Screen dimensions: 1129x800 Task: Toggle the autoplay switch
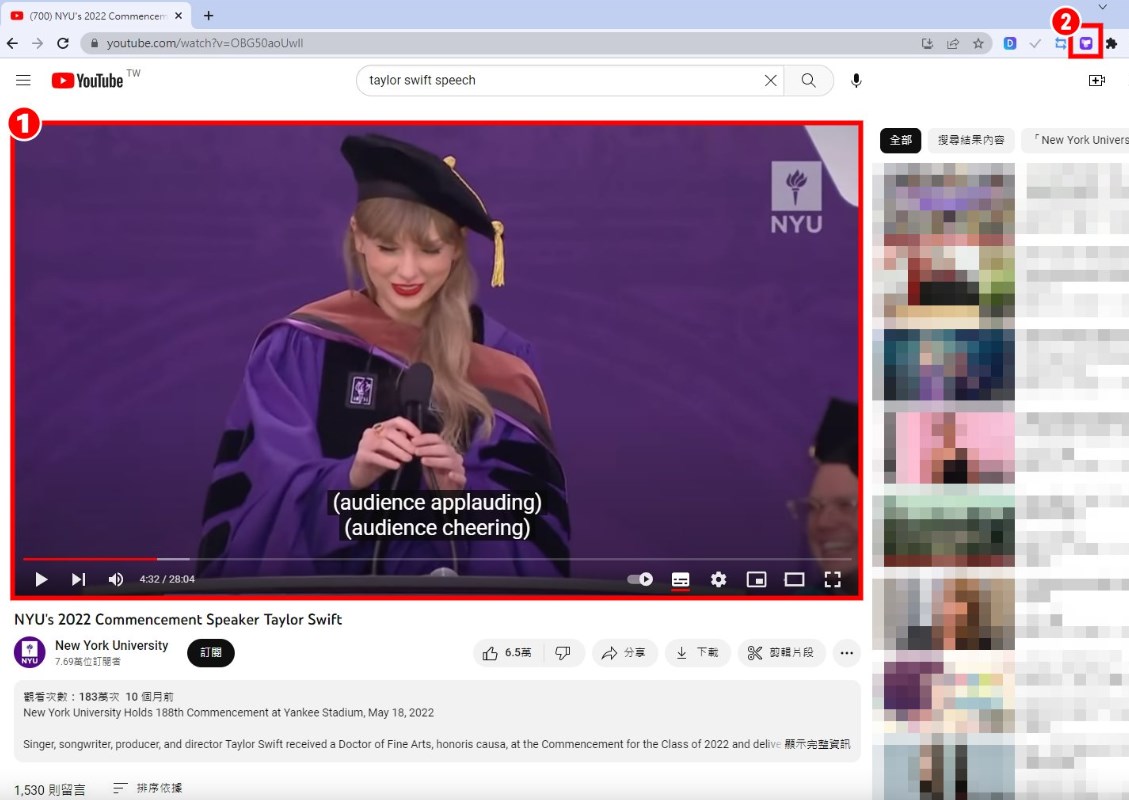point(640,579)
